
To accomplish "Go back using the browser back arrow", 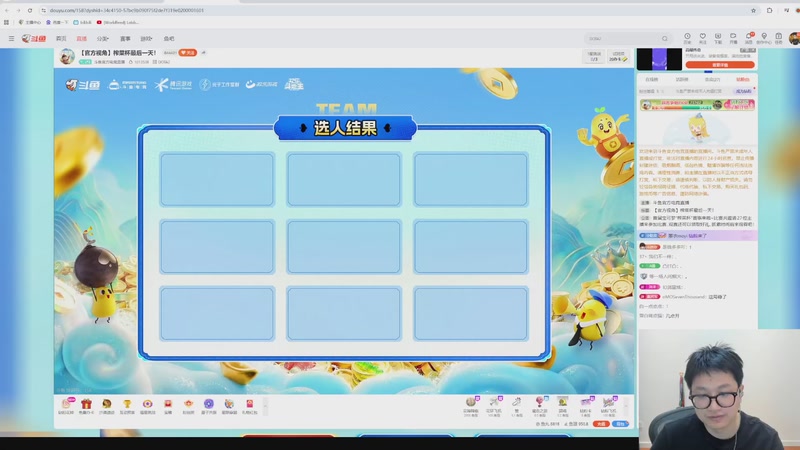I will click(7, 10).
